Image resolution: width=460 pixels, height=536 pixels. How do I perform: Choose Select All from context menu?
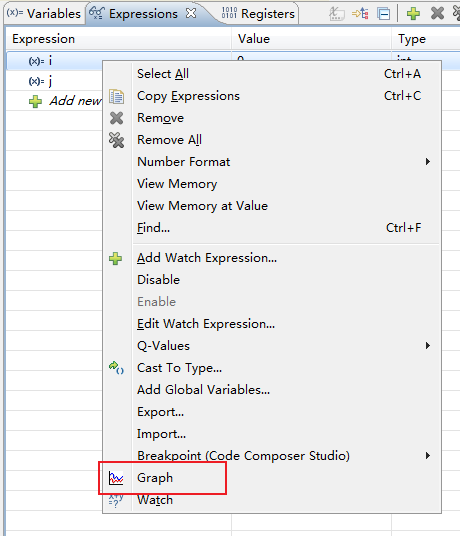272,74
